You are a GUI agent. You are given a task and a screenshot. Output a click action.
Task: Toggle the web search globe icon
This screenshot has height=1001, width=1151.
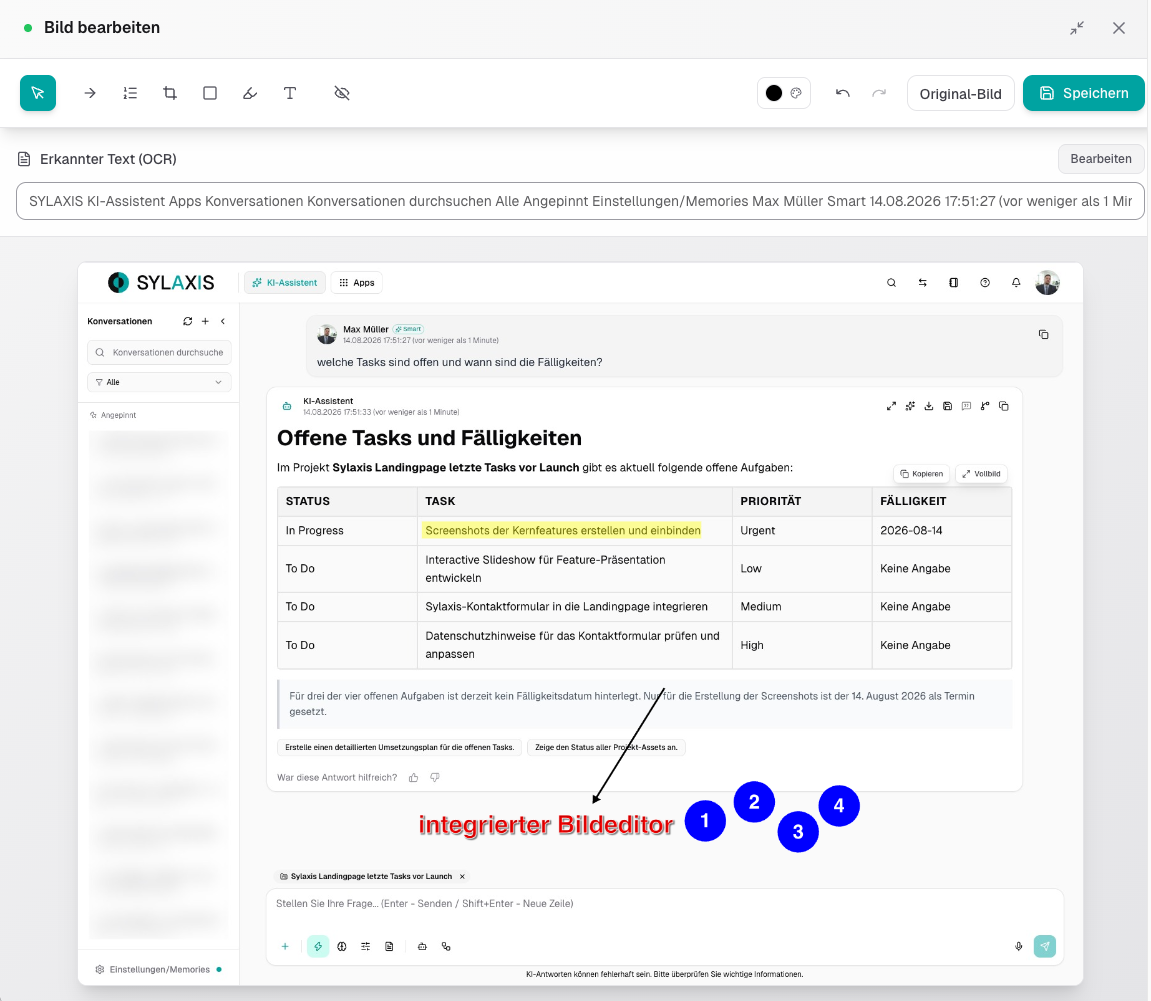(341, 947)
